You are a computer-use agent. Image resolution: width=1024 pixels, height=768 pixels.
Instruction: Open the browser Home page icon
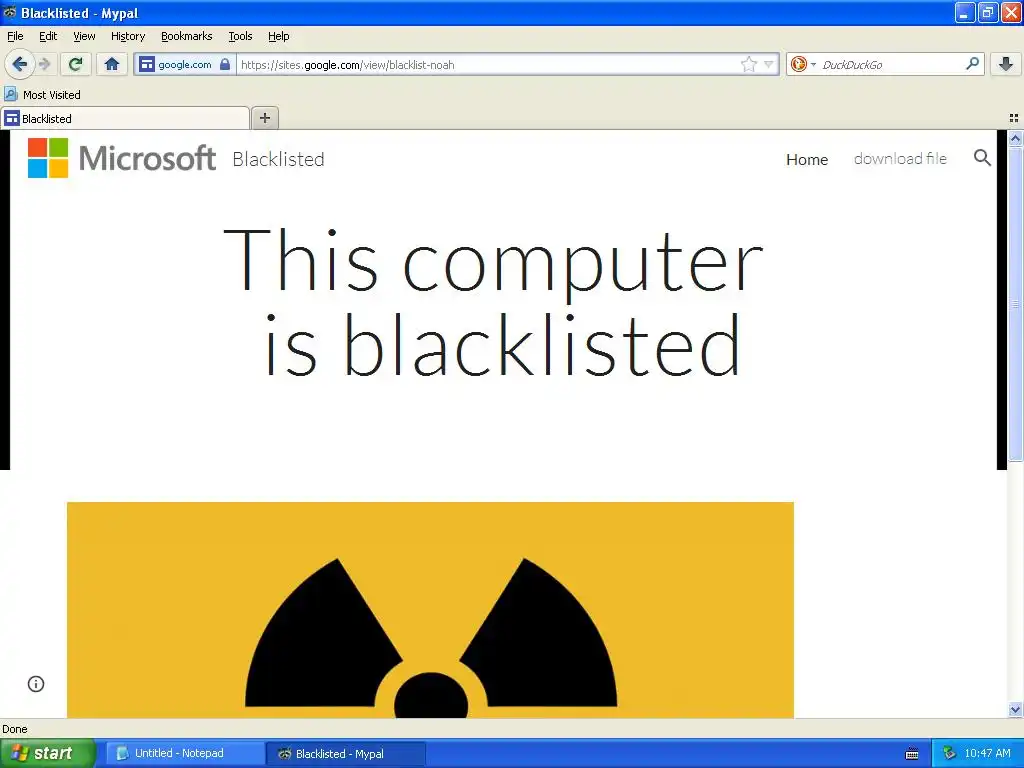(112, 64)
